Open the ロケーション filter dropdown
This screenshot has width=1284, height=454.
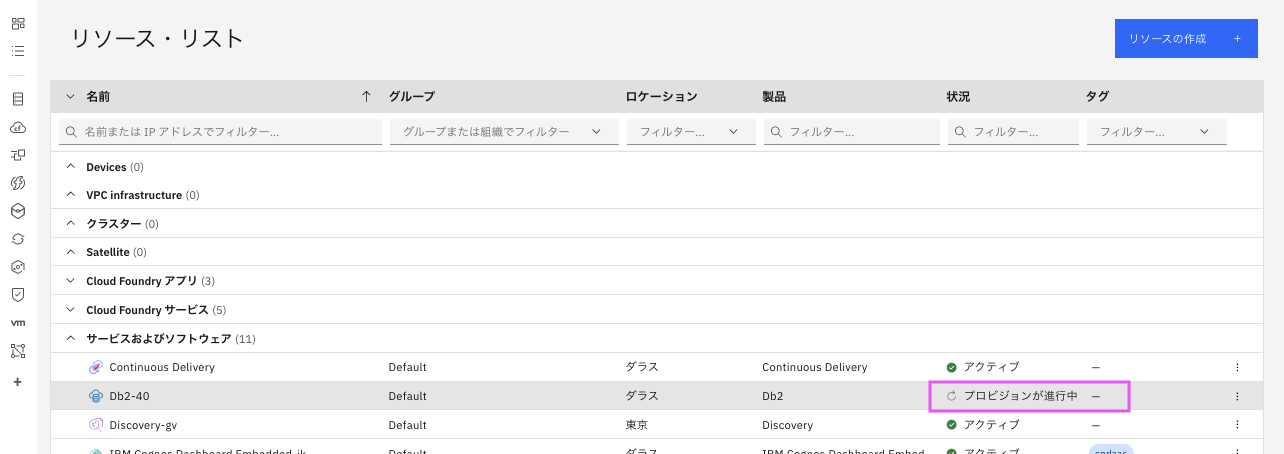691,132
